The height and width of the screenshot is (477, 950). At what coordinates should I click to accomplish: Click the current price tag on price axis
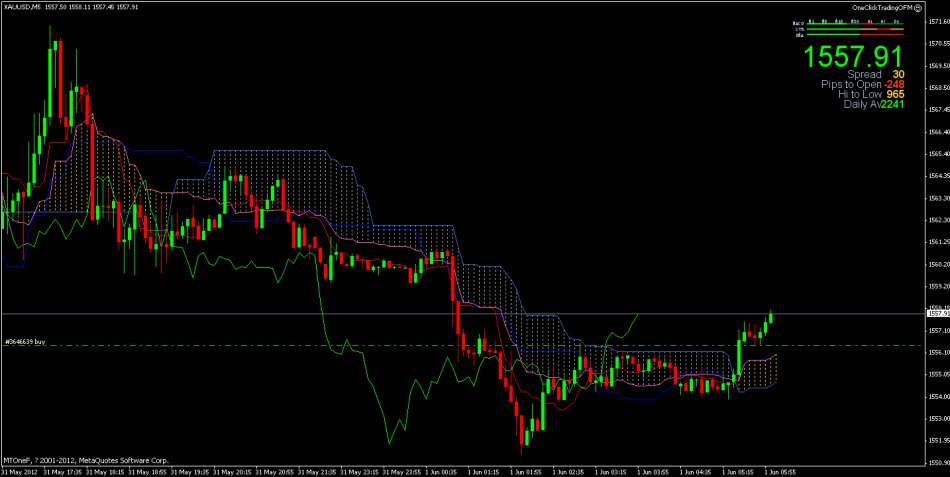[936, 313]
